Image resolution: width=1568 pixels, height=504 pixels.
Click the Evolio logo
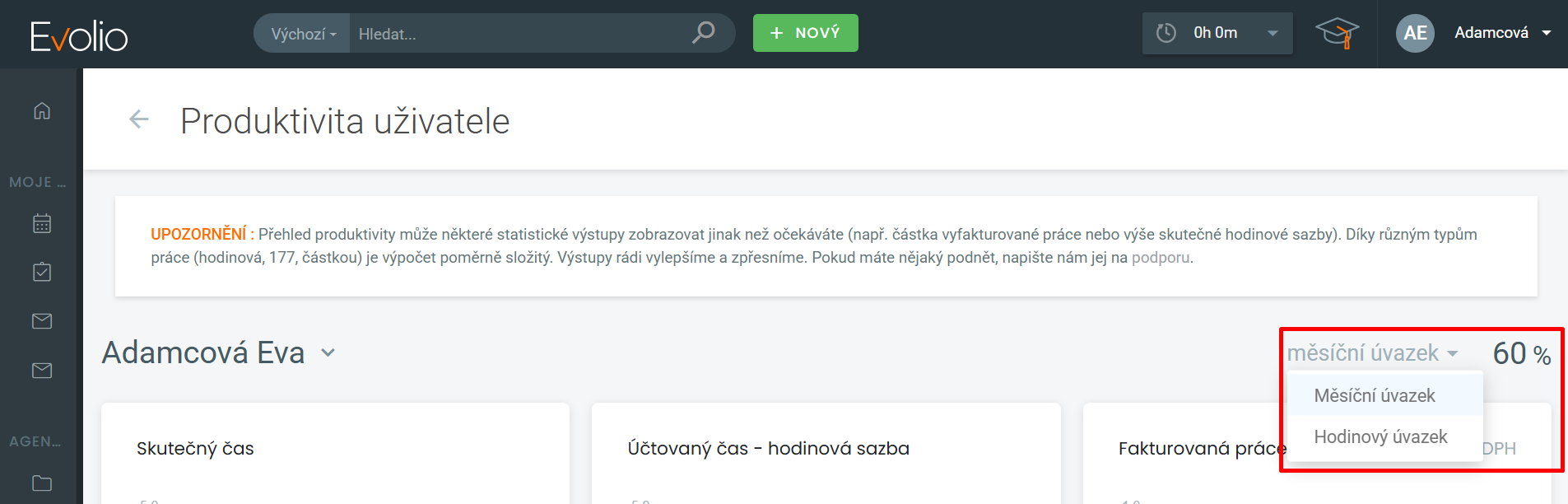coord(79,35)
